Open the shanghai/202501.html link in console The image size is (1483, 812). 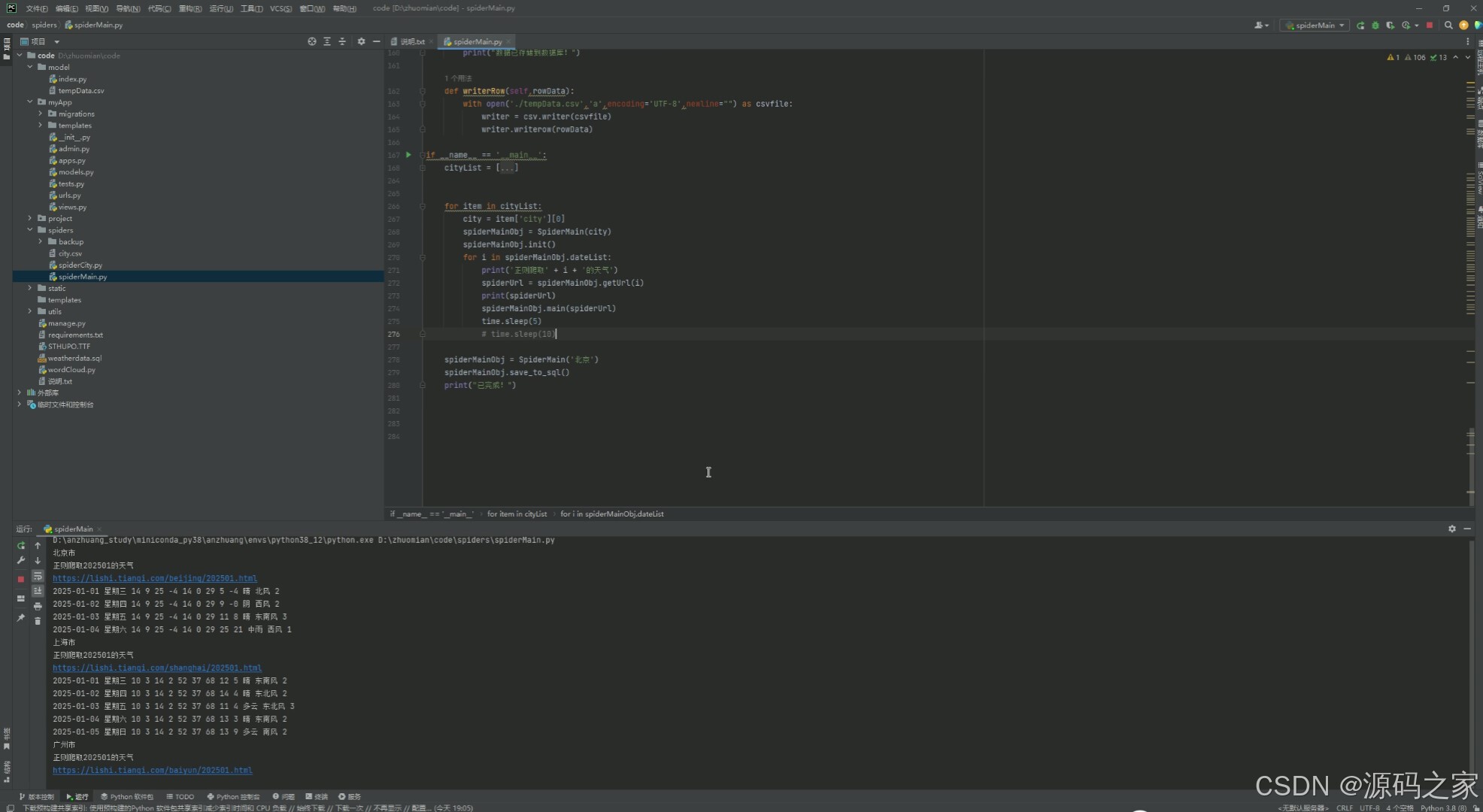[x=157, y=668]
